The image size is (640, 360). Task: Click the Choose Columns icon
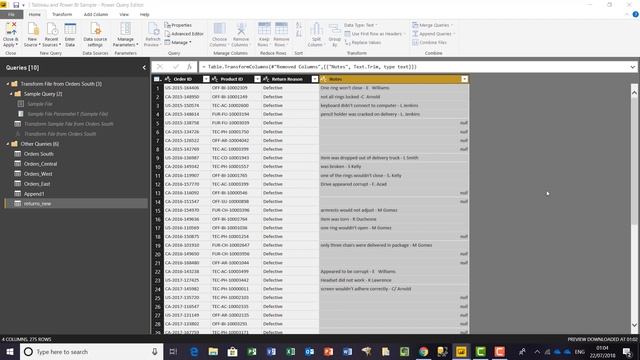(219, 34)
